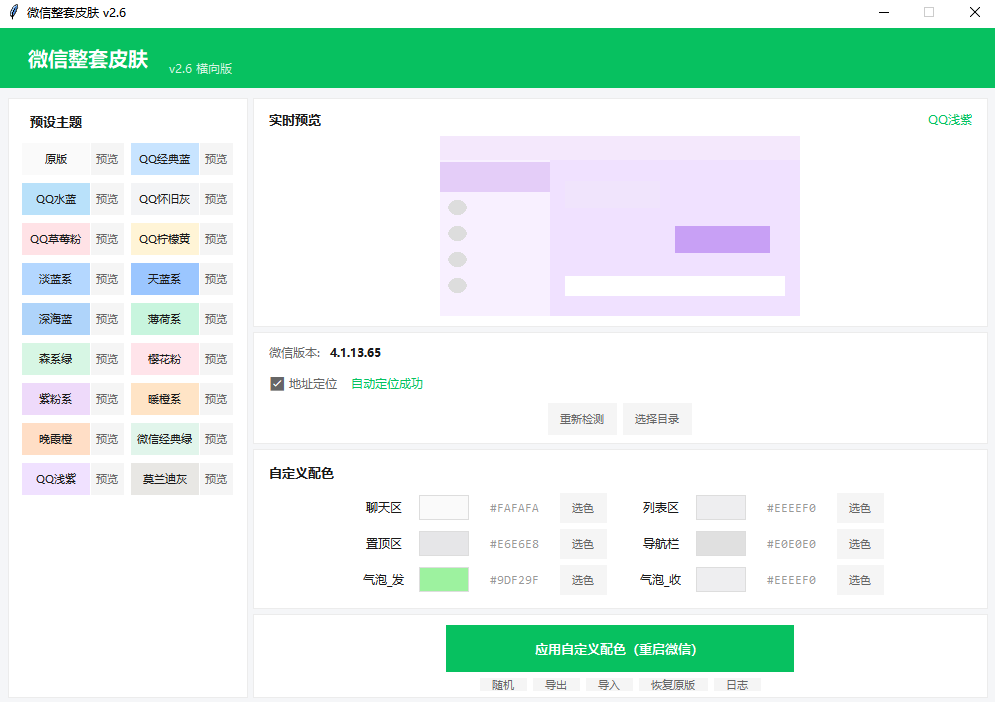Click the feather app icon in title bar
The width and height of the screenshot is (995, 702).
pyautogui.click(x=13, y=12)
